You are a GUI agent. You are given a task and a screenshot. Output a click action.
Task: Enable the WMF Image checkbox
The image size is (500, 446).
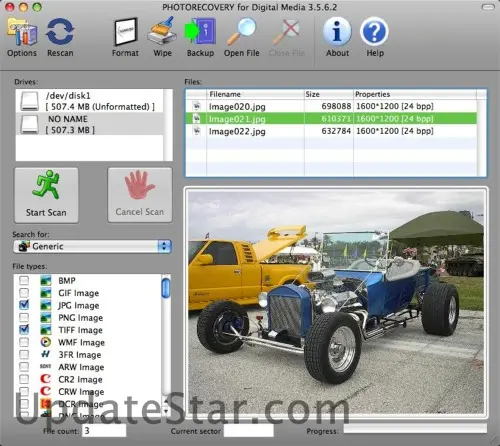24,342
